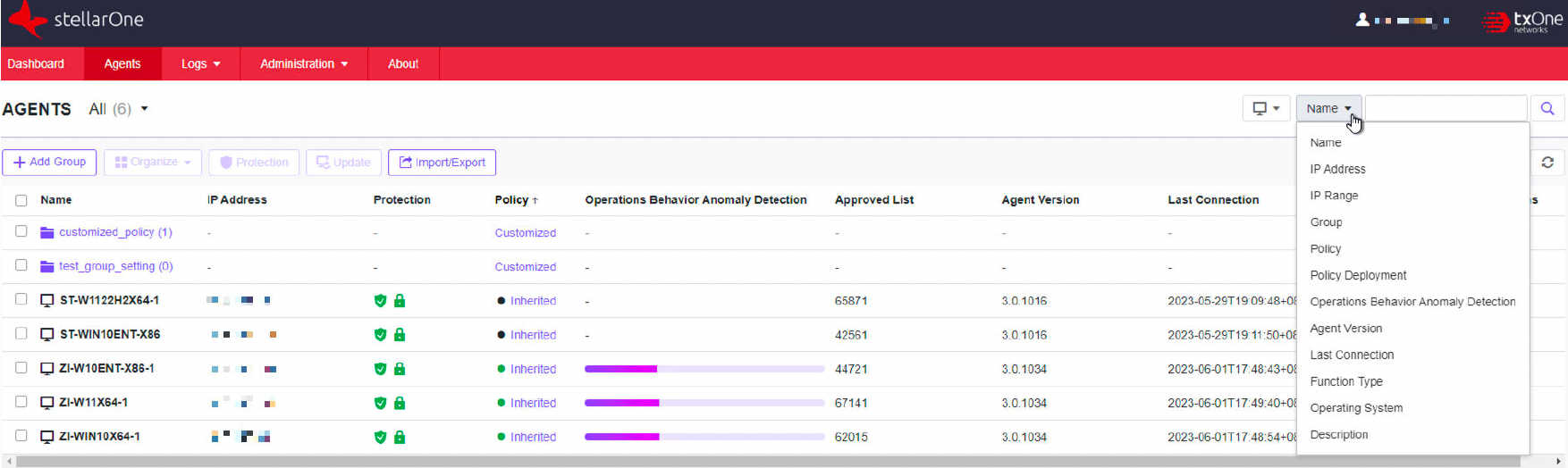This screenshot has height=468, width=1568.
Task: Click the stellarOne star logo
Action: [x=27, y=19]
